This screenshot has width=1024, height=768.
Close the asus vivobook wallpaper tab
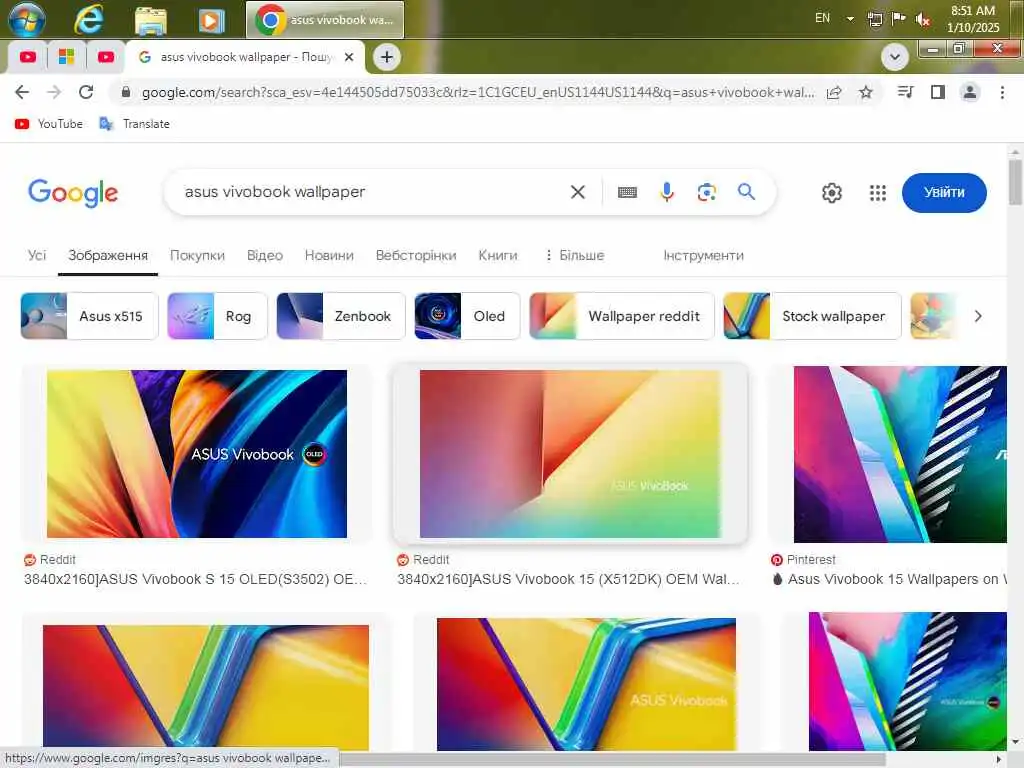(349, 57)
